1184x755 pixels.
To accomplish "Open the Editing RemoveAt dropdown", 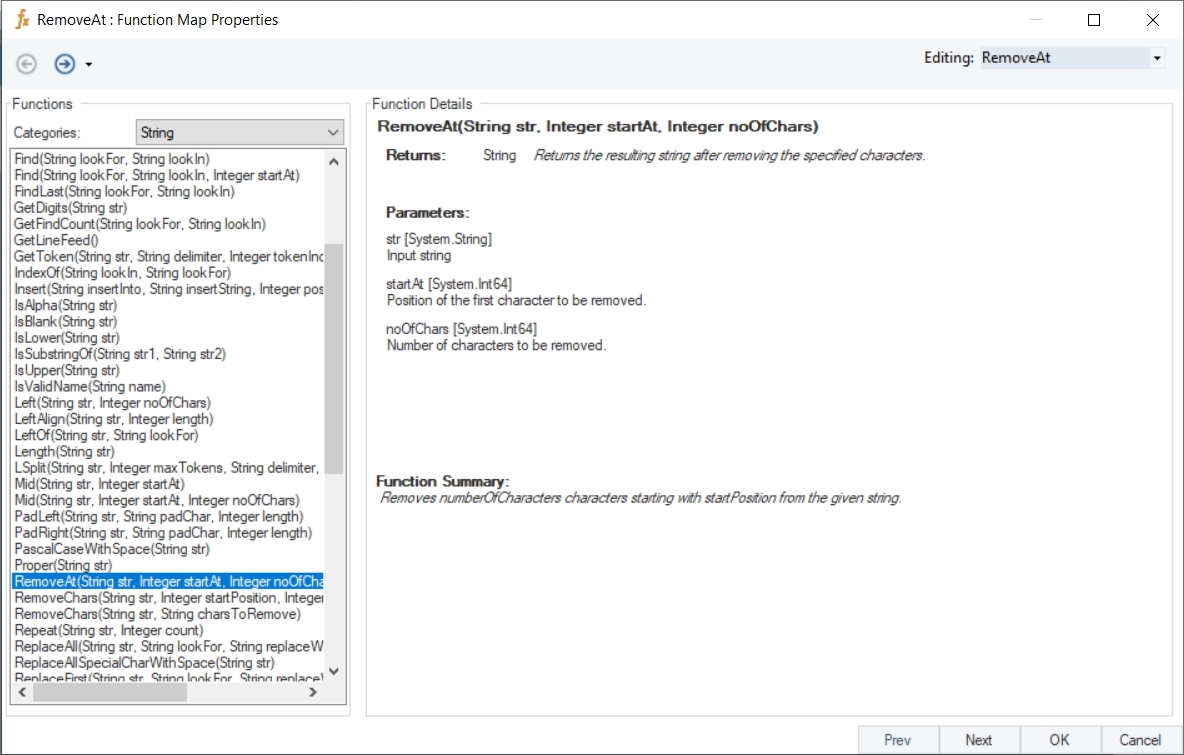I will tap(1157, 58).
